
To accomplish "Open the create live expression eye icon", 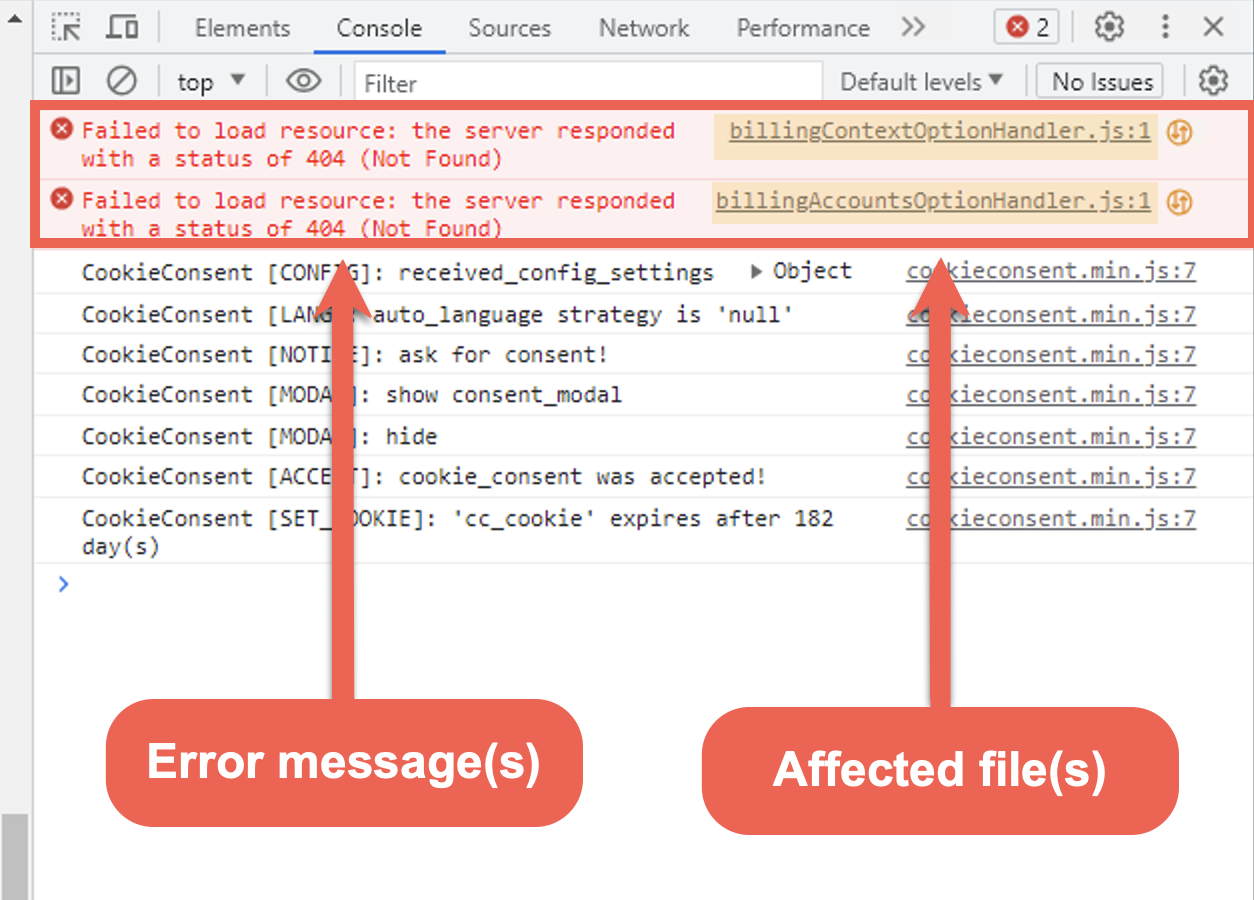I will click(x=303, y=80).
